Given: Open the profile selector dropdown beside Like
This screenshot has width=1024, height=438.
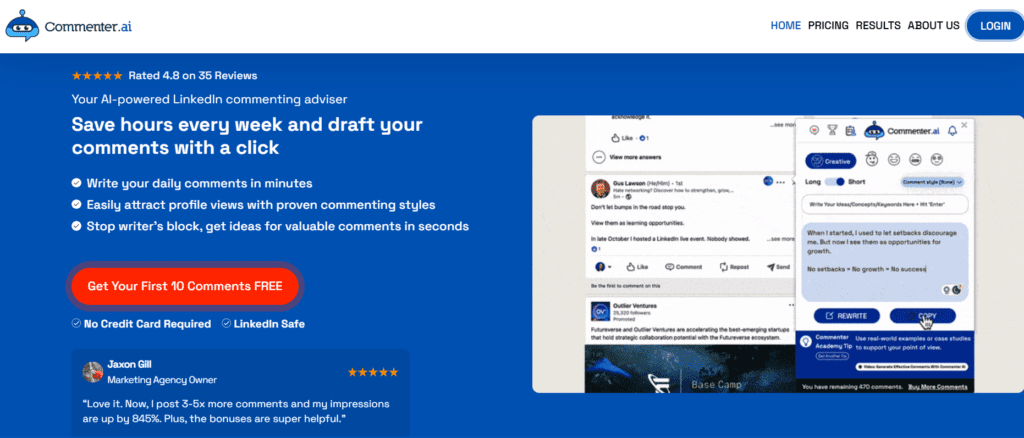Looking at the screenshot, I should (x=603, y=267).
